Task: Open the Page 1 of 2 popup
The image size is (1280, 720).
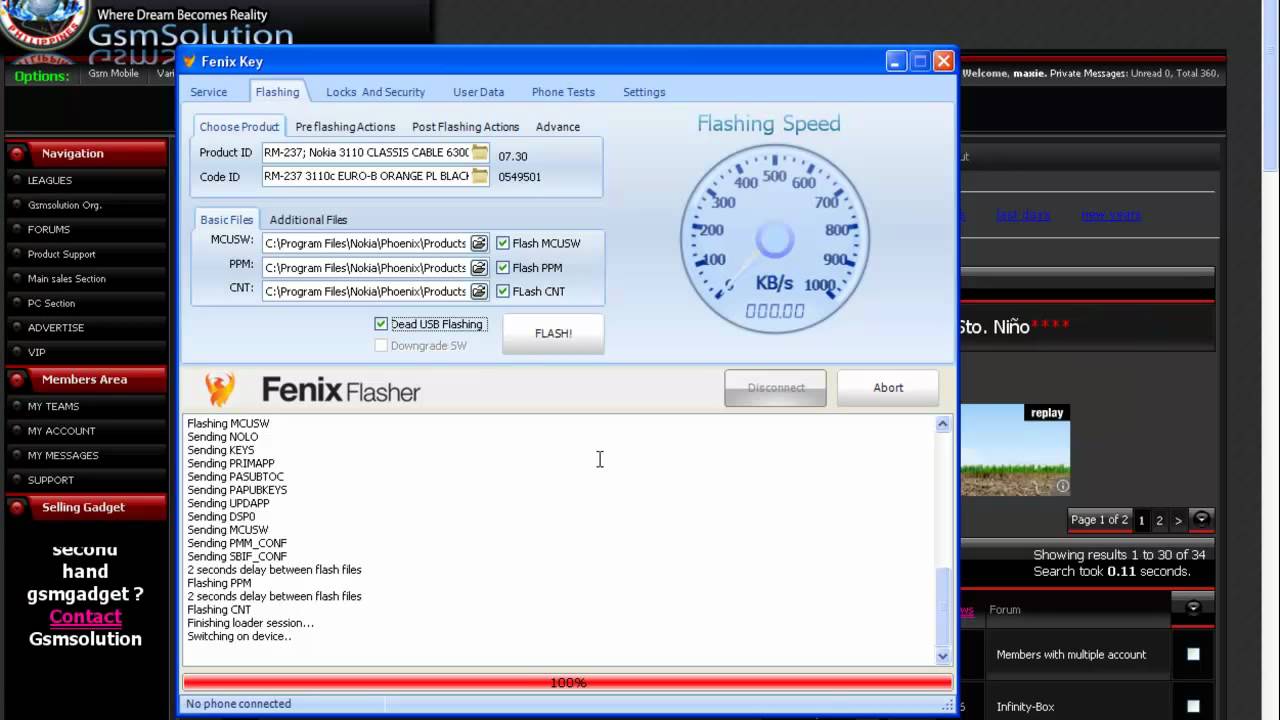Action: point(1099,520)
